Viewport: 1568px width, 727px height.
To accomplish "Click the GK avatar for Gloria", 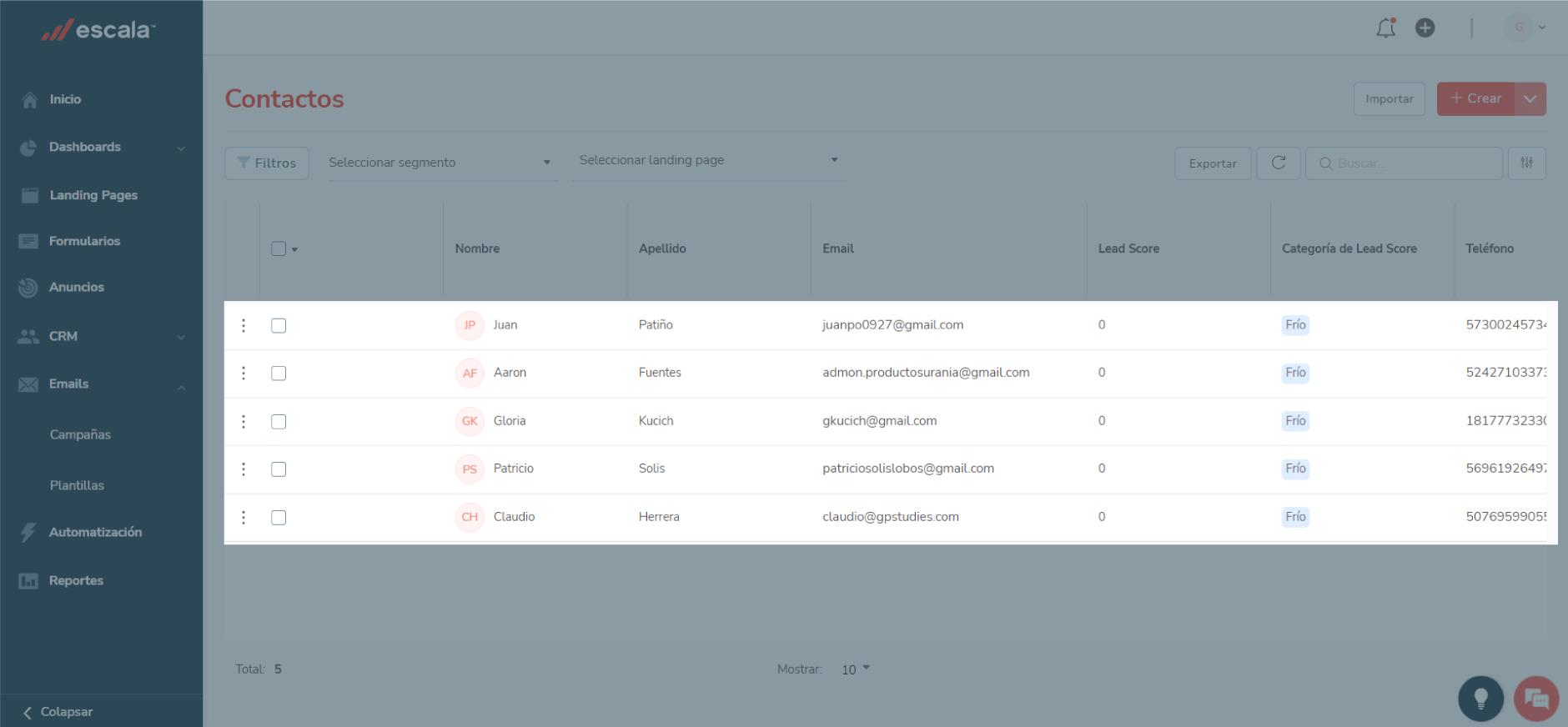I will point(470,421).
